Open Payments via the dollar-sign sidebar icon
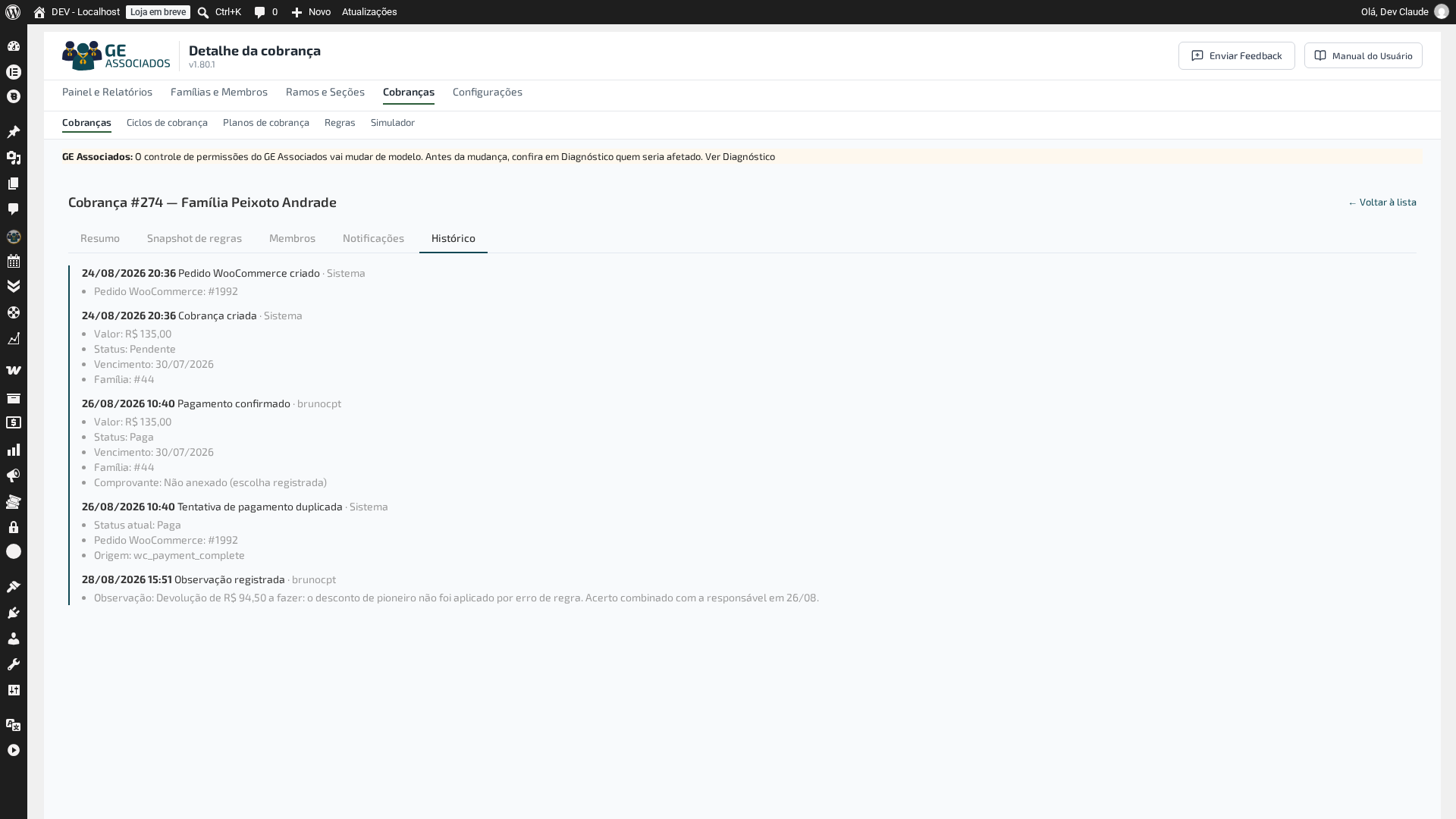The image size is (1456, 819). (x=14, y=423)
